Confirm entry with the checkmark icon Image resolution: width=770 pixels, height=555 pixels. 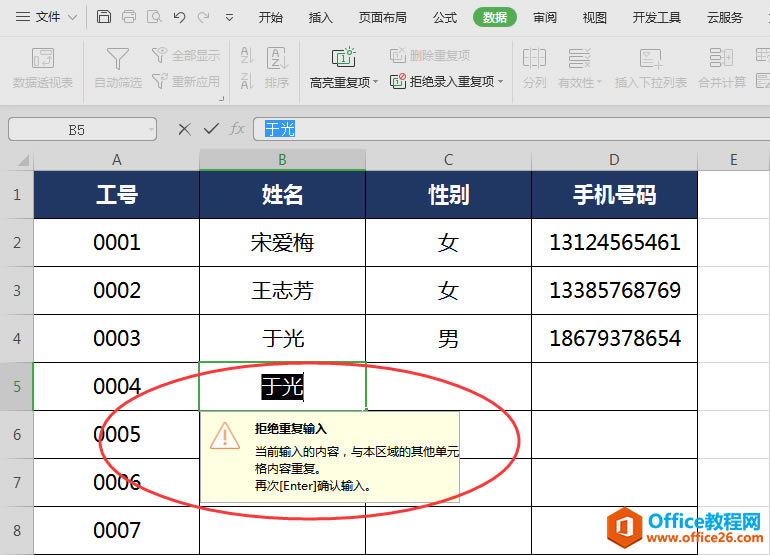pyautogui.click(x=210, y=129)
